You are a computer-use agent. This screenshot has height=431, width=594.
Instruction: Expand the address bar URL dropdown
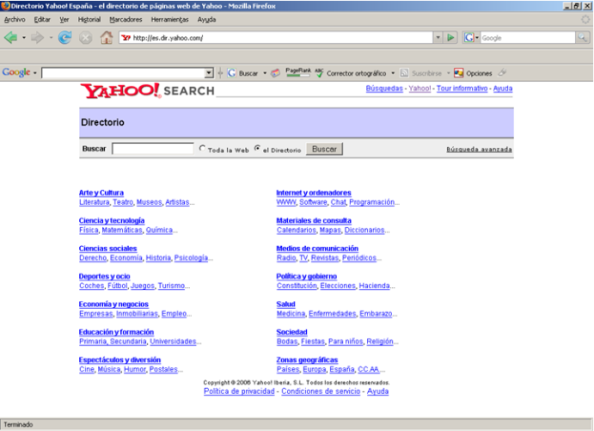pyautogui.click(x=438, y=37)
